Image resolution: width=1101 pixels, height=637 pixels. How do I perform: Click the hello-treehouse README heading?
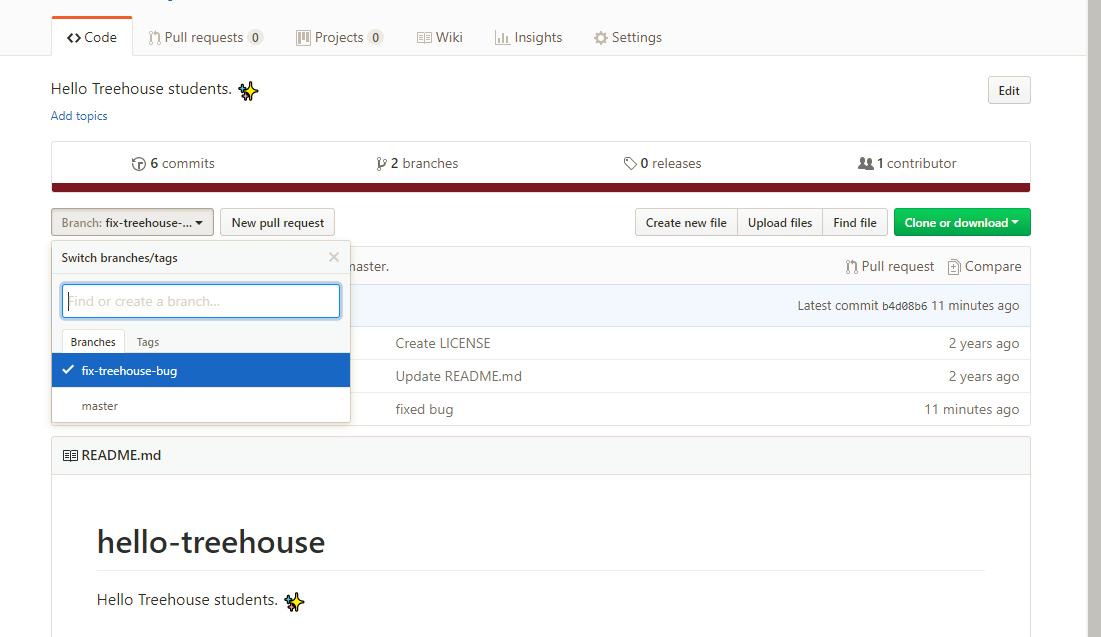(211, 542)
